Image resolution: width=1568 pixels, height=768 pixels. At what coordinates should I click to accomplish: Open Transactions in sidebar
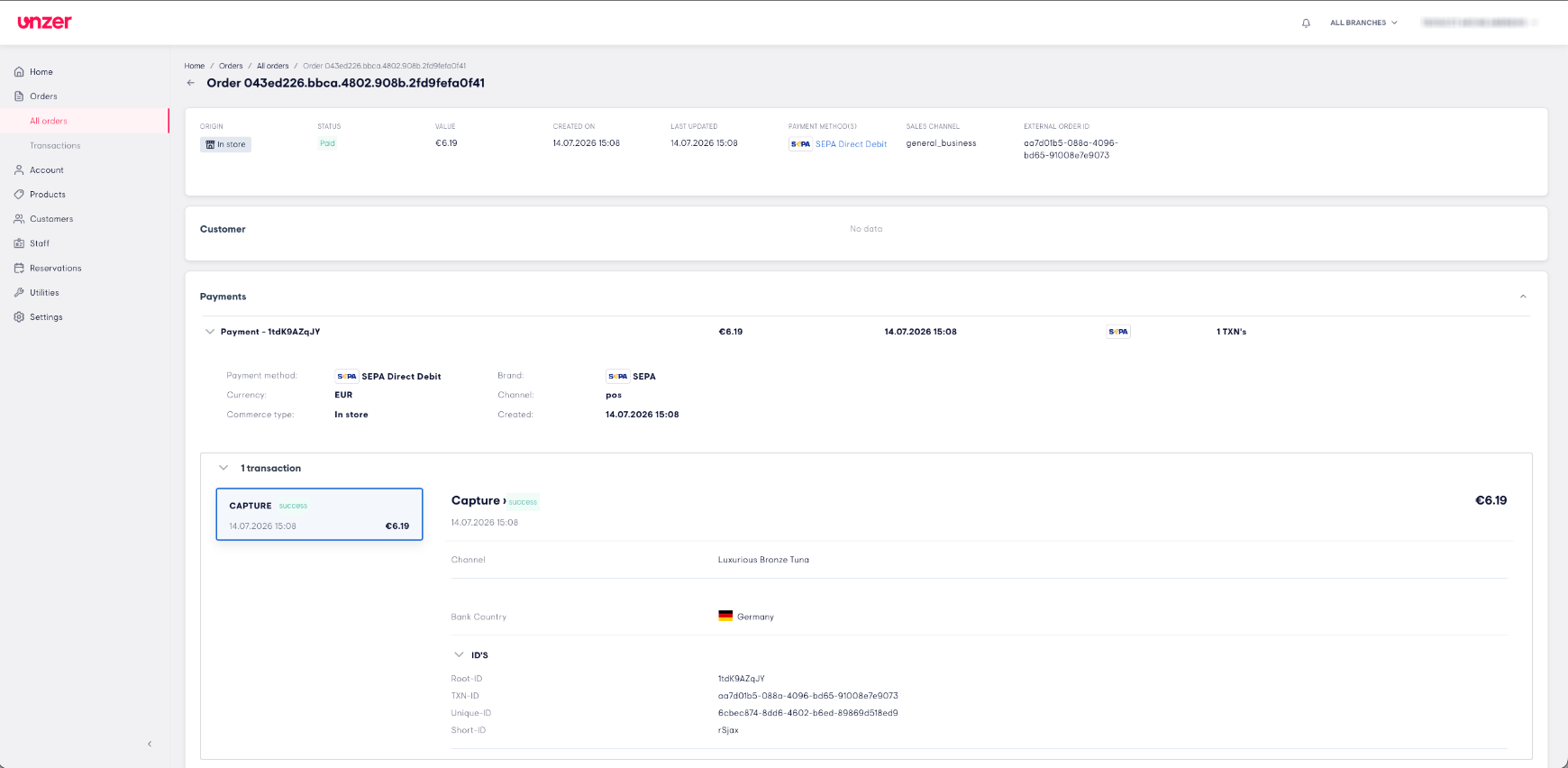point(55,145)
